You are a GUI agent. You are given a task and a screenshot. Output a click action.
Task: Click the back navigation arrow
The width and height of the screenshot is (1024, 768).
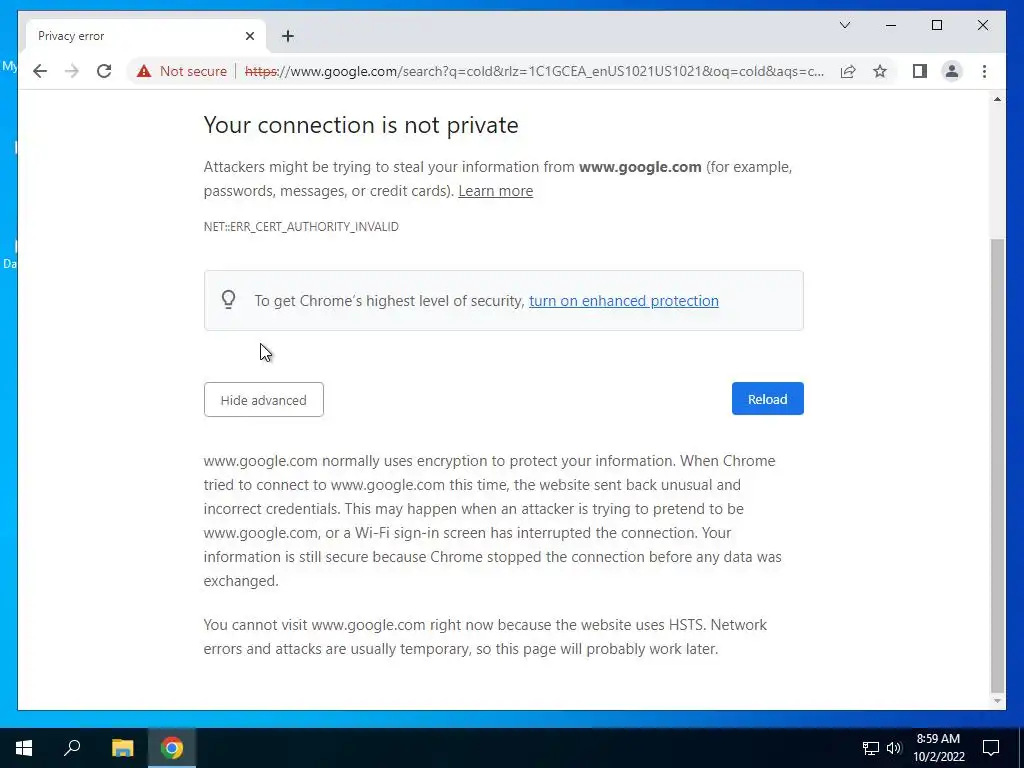(x=40, y=71)
